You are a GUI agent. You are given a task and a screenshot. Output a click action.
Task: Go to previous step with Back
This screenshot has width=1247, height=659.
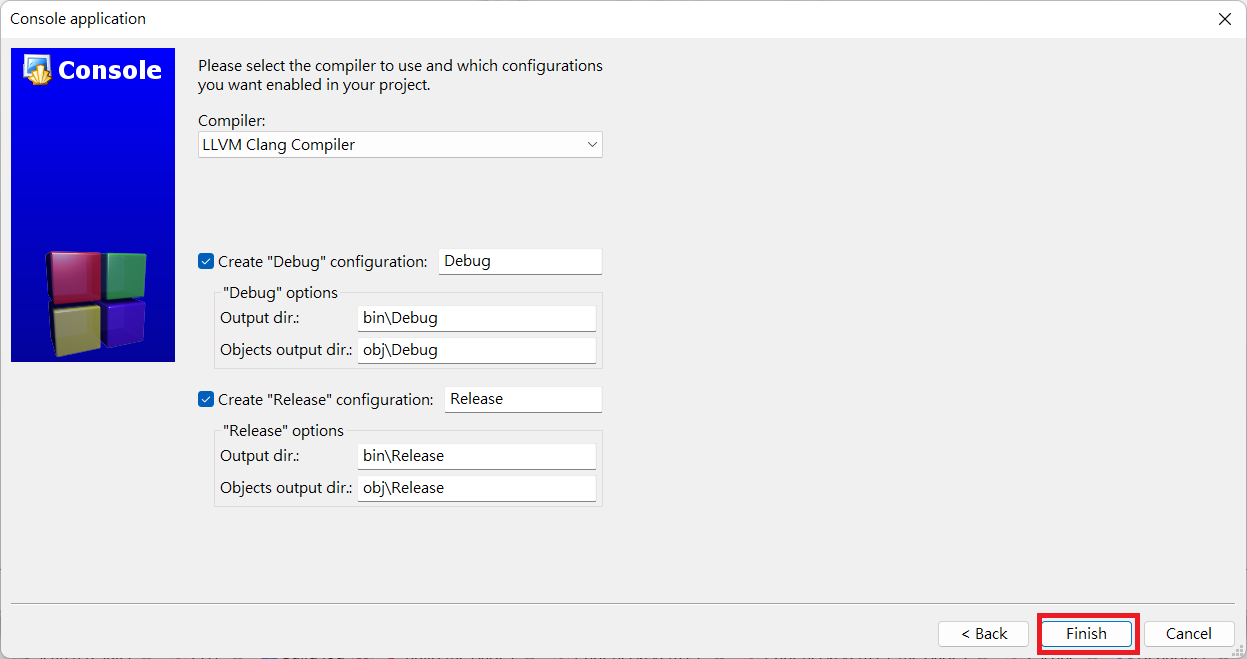[984, 634]
